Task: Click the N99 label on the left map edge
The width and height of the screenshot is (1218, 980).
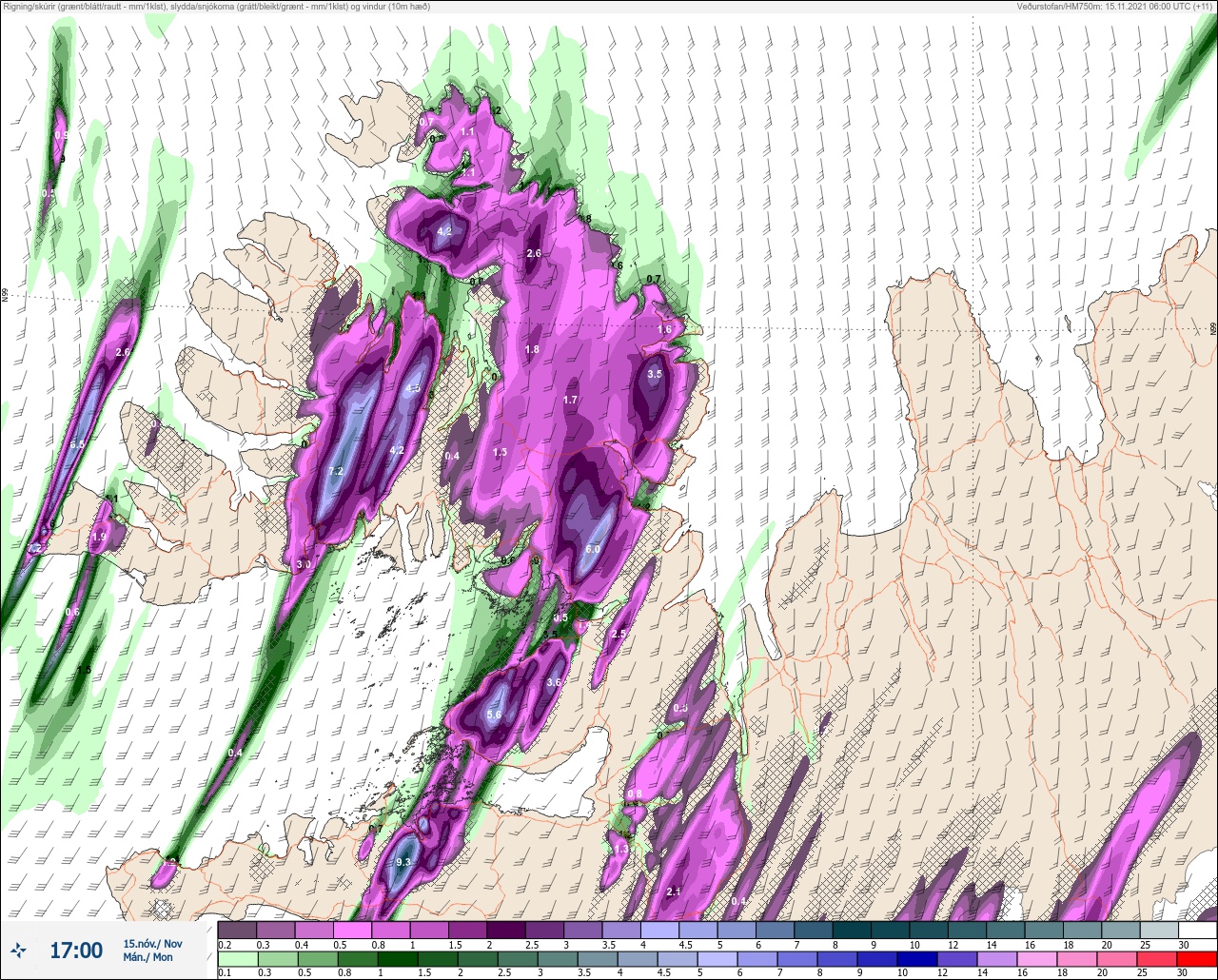Action: pyautogui.click(x=5, y=296)
